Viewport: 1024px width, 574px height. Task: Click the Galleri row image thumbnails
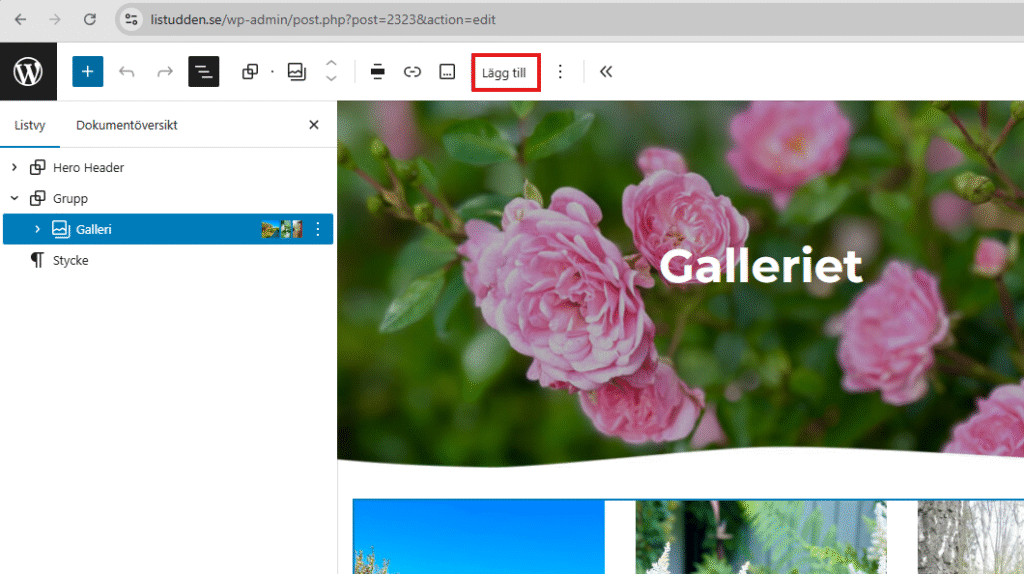[x=281, y=229]
